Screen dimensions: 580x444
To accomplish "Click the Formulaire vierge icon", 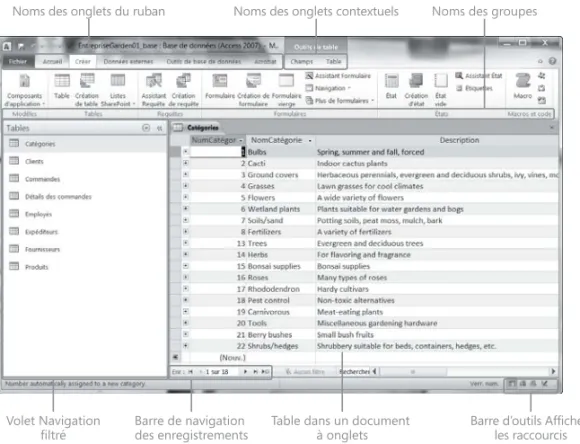I will (x=286, y=90).
